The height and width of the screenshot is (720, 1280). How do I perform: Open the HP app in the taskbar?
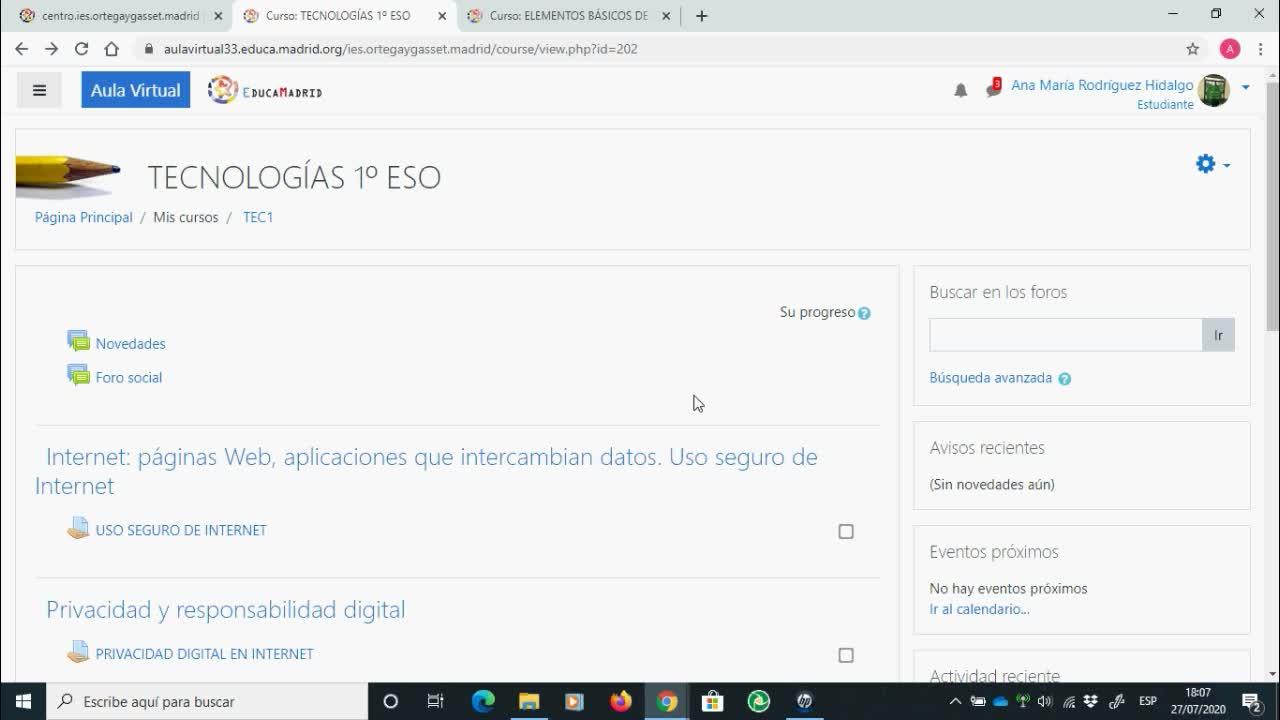pos(805,701)
